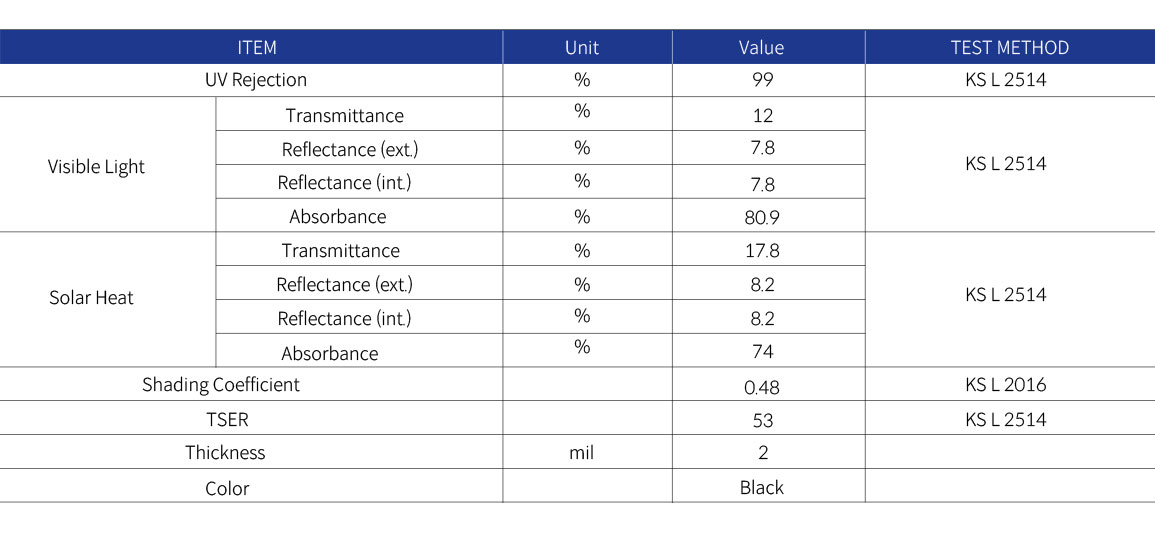The width and height of the screenshot is (1155, 533).
Task: Click the ITEM column header
Action: pos(257,48)
